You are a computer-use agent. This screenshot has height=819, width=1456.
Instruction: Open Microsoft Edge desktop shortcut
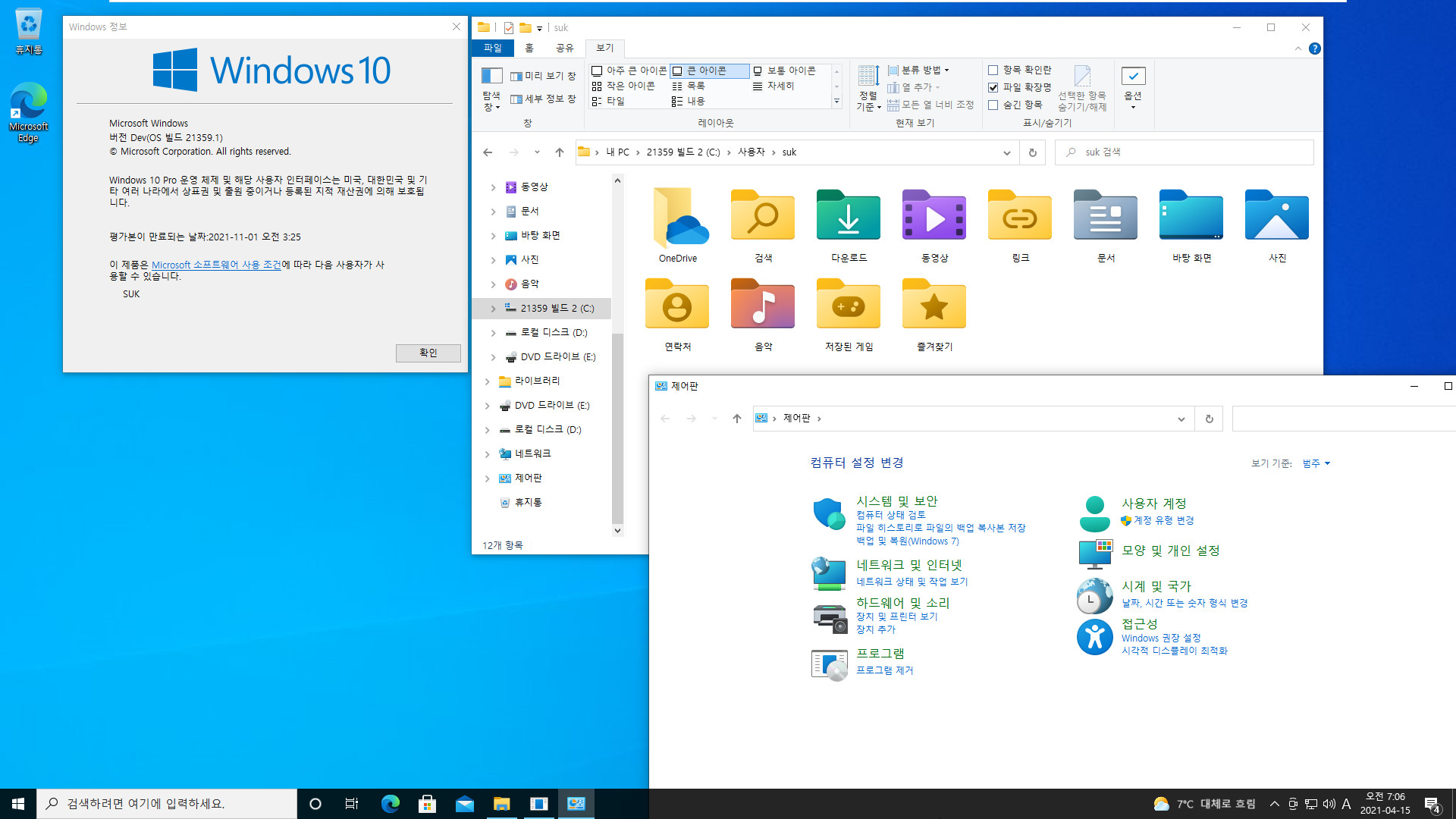(28, 112)
